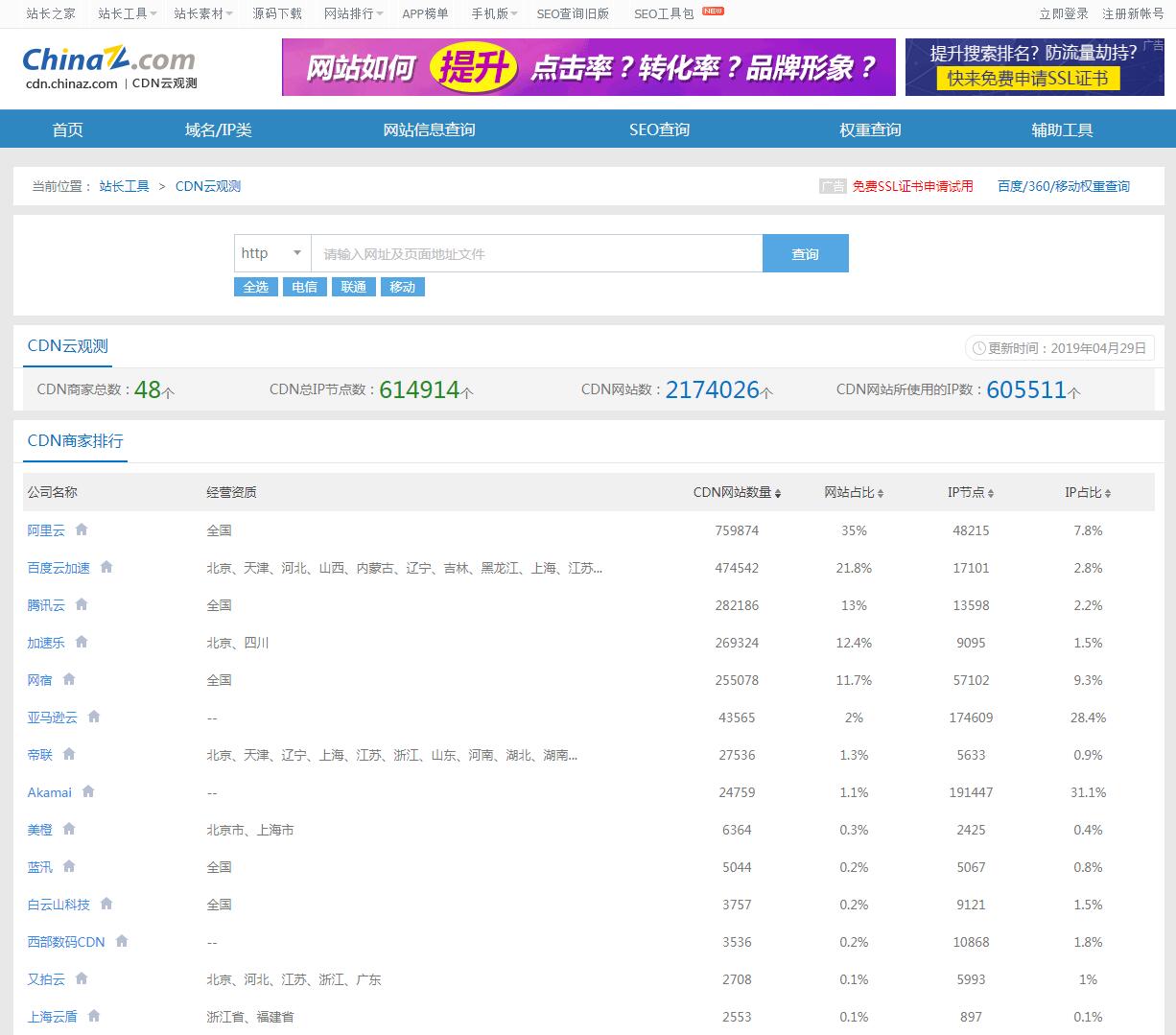Click the ChinaZ.com logo
Screen dimensions: 1176x1035
click(108, 59)
